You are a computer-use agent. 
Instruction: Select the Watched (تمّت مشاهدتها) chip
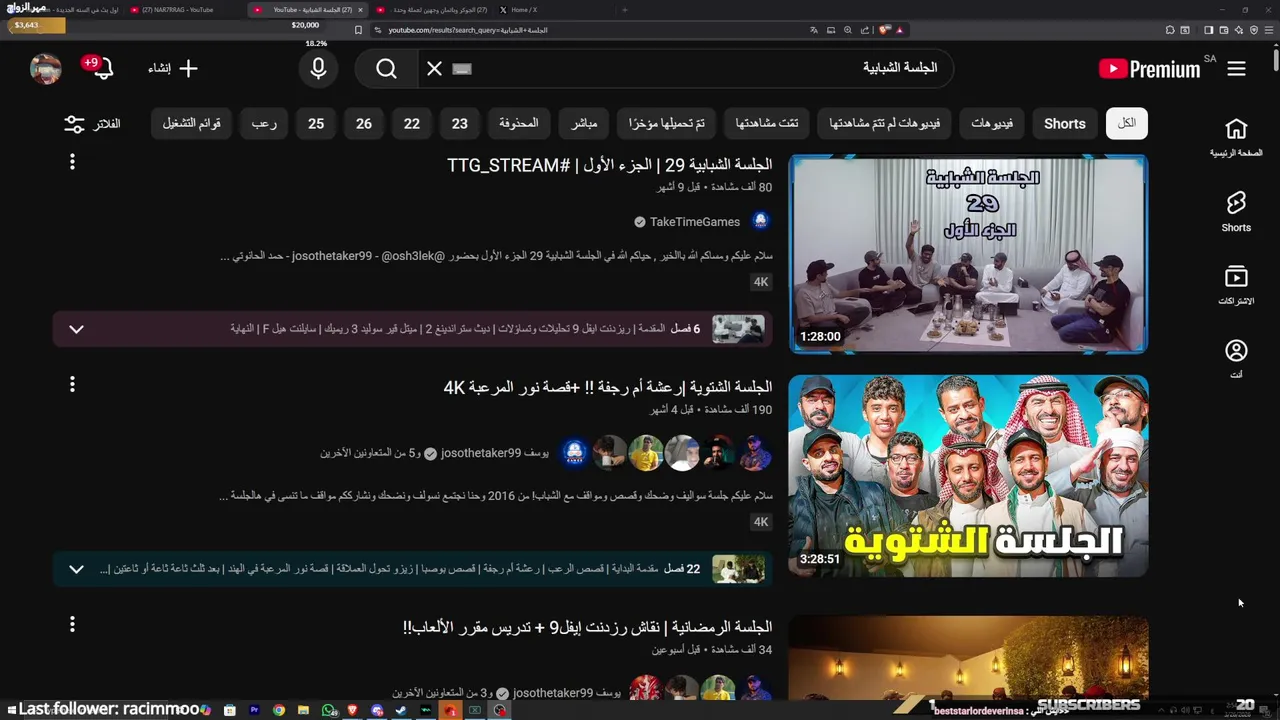(x=767, y=124)
